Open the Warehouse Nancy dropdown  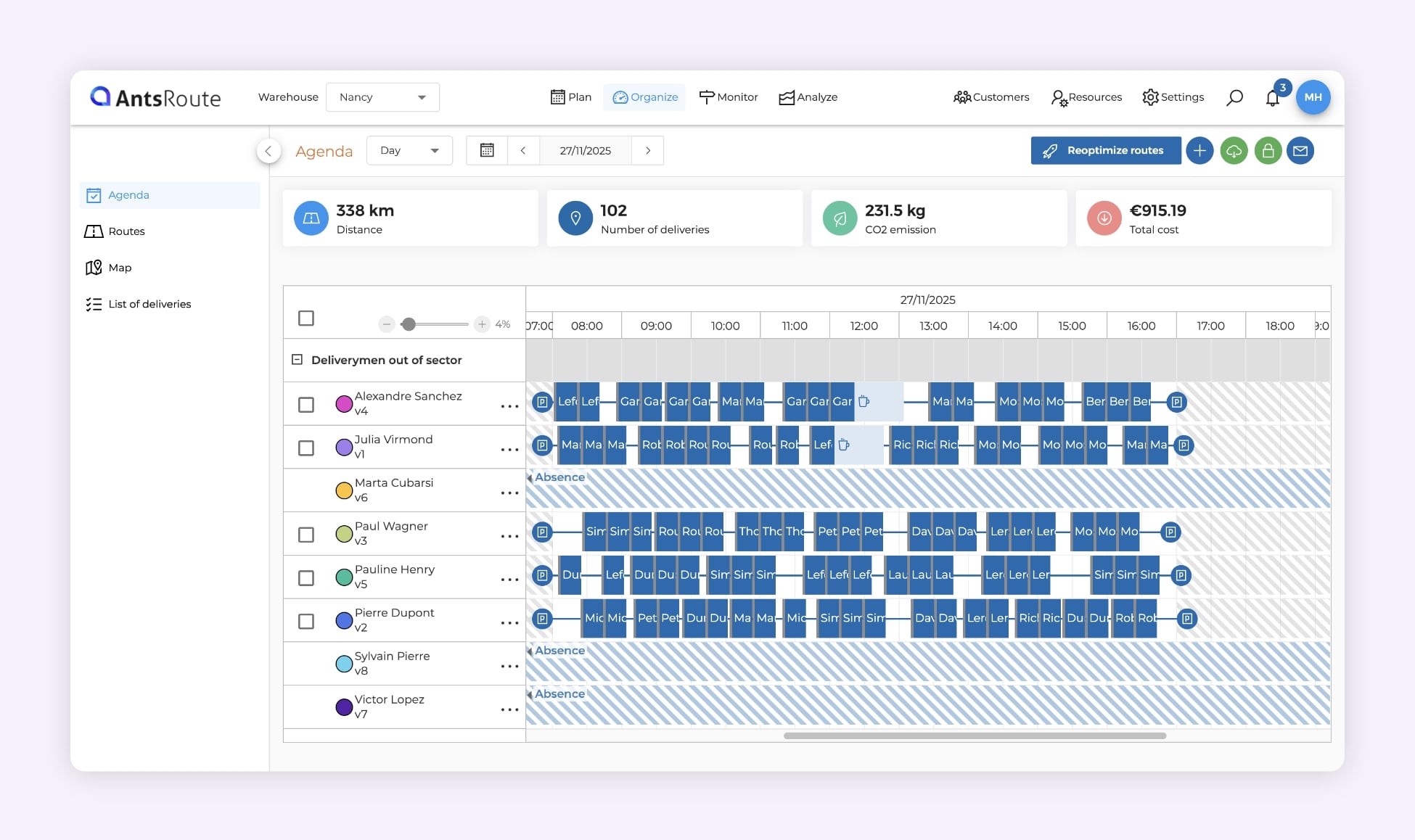382,97
